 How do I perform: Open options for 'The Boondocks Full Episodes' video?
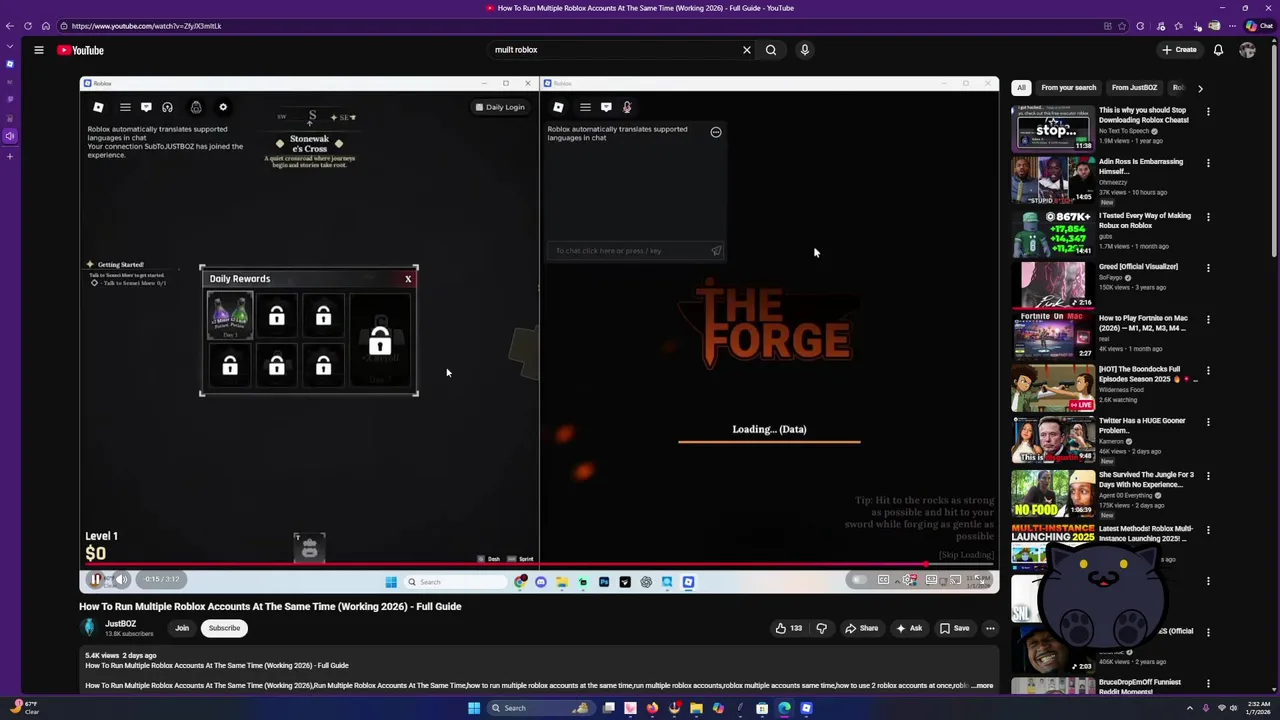[x=1208, y=371]
